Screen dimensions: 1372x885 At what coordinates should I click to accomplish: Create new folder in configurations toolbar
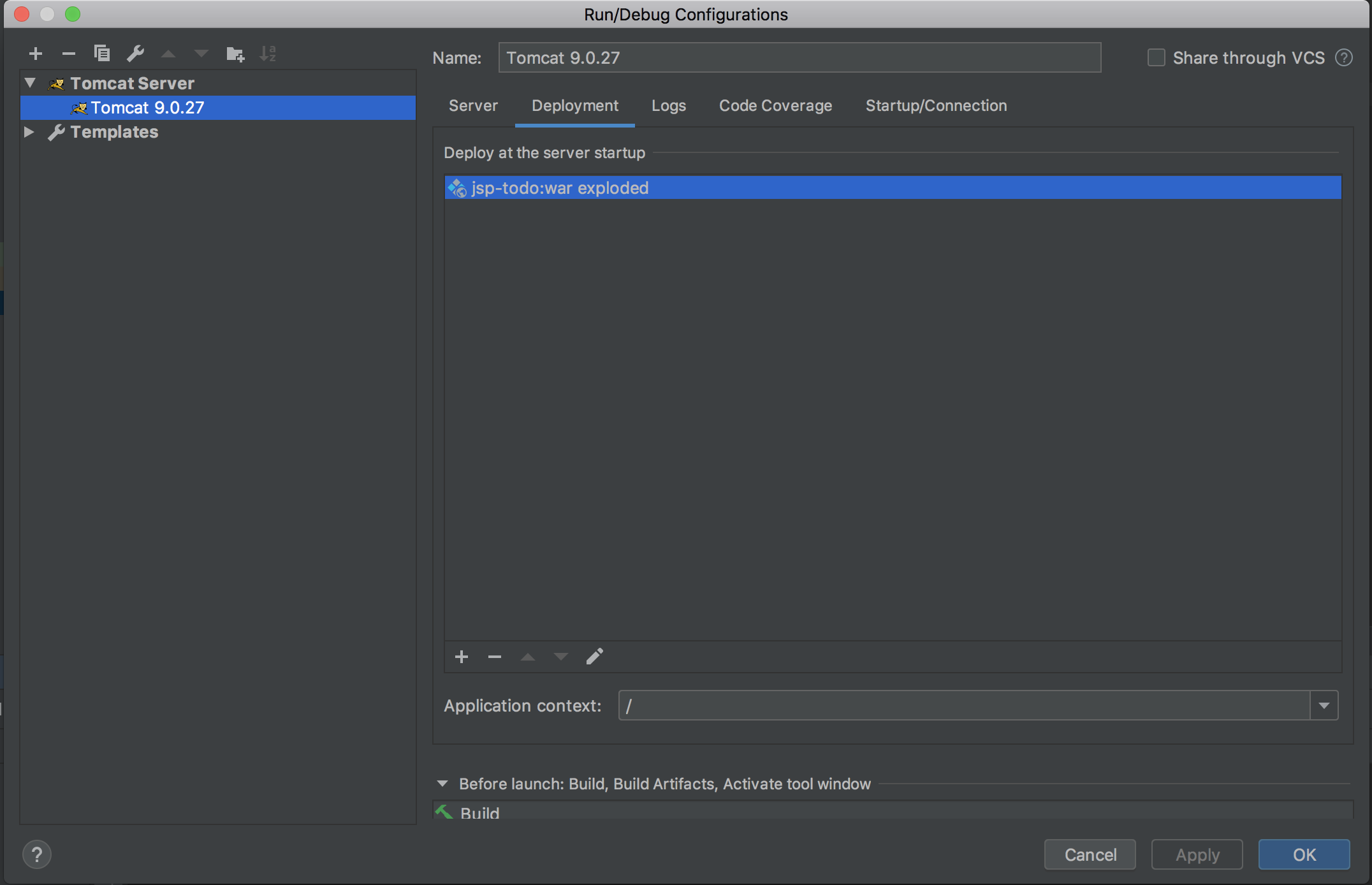click(x=235, y=54)
